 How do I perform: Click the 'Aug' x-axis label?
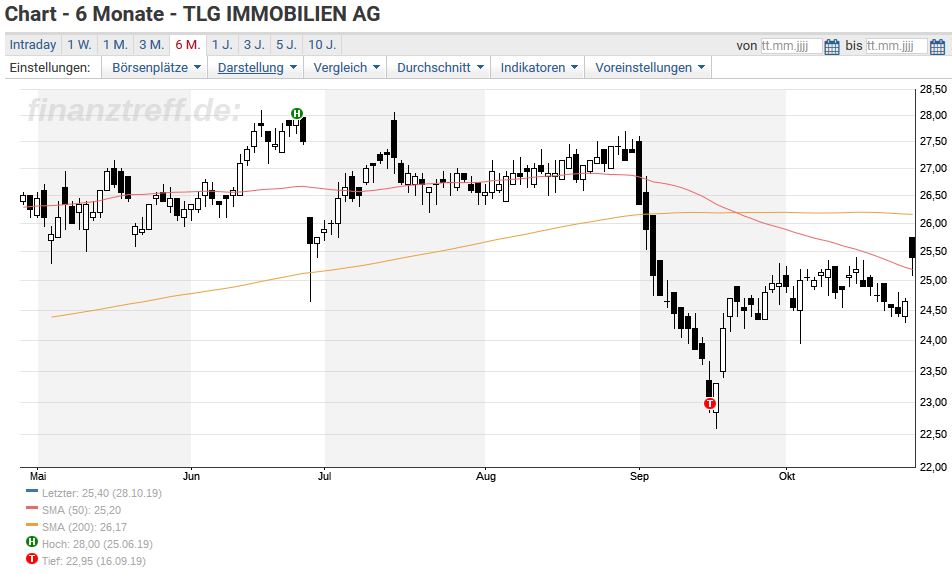pos(486,476)
